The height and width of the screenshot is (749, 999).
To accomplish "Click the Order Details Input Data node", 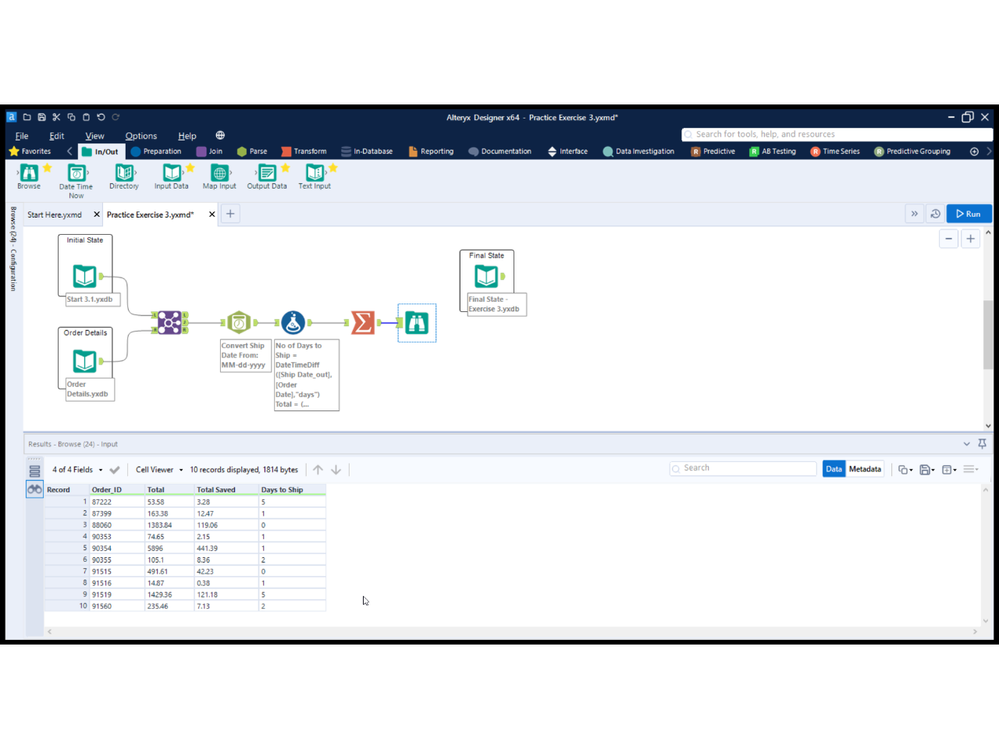I will (85, 361).
